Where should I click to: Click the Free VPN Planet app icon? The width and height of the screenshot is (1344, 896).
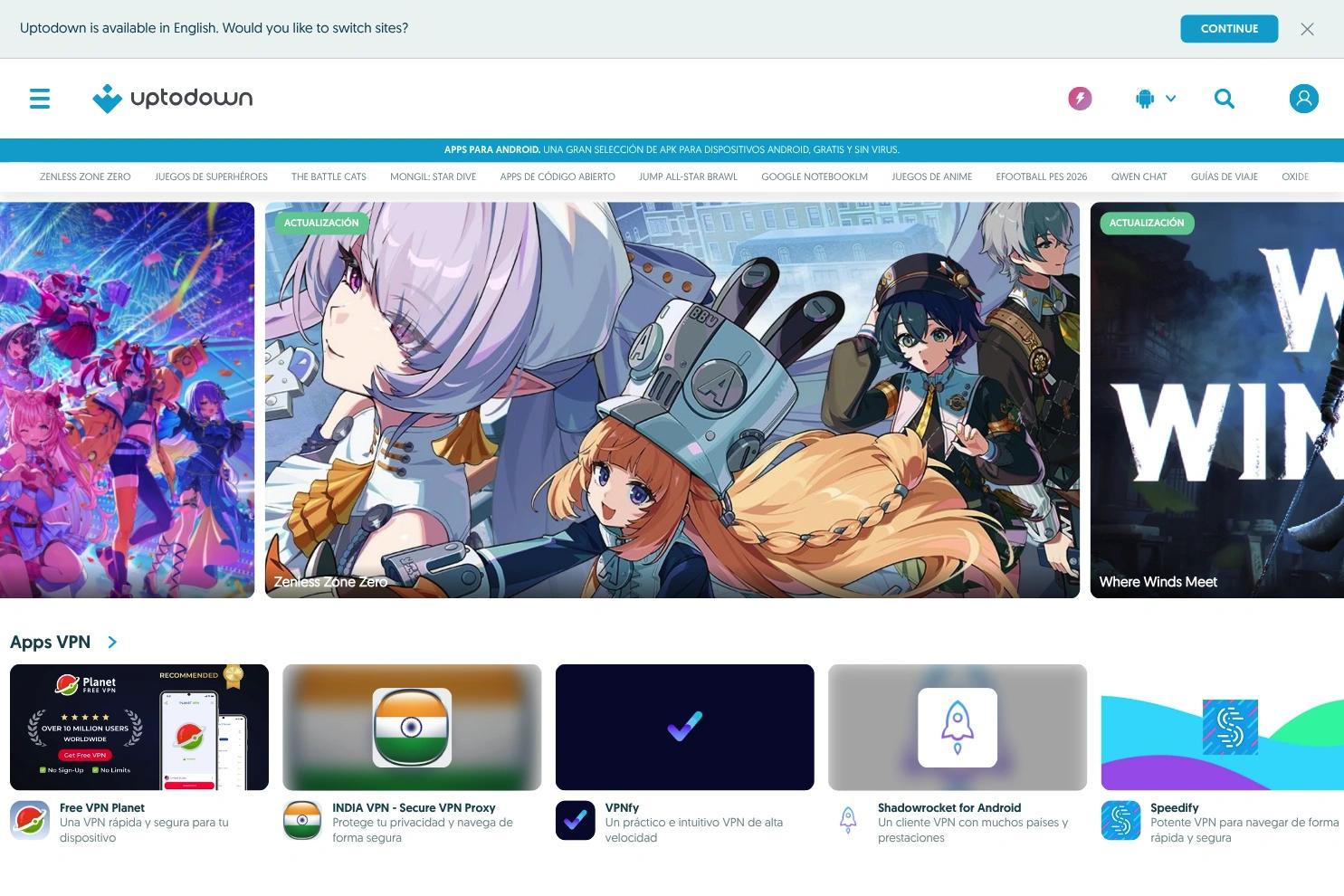[30, 821]
